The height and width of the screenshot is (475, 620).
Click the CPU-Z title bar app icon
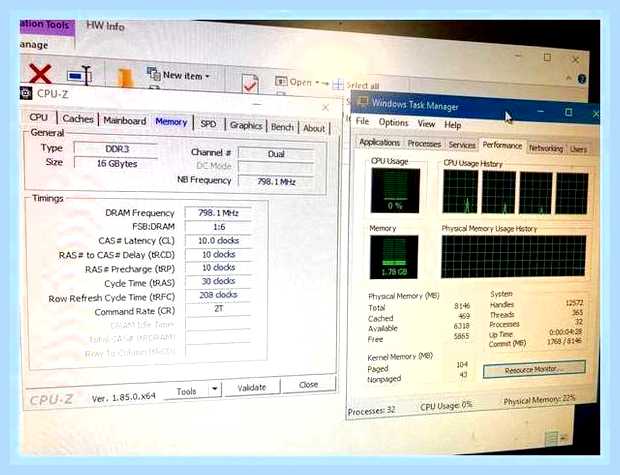point(26,93)
